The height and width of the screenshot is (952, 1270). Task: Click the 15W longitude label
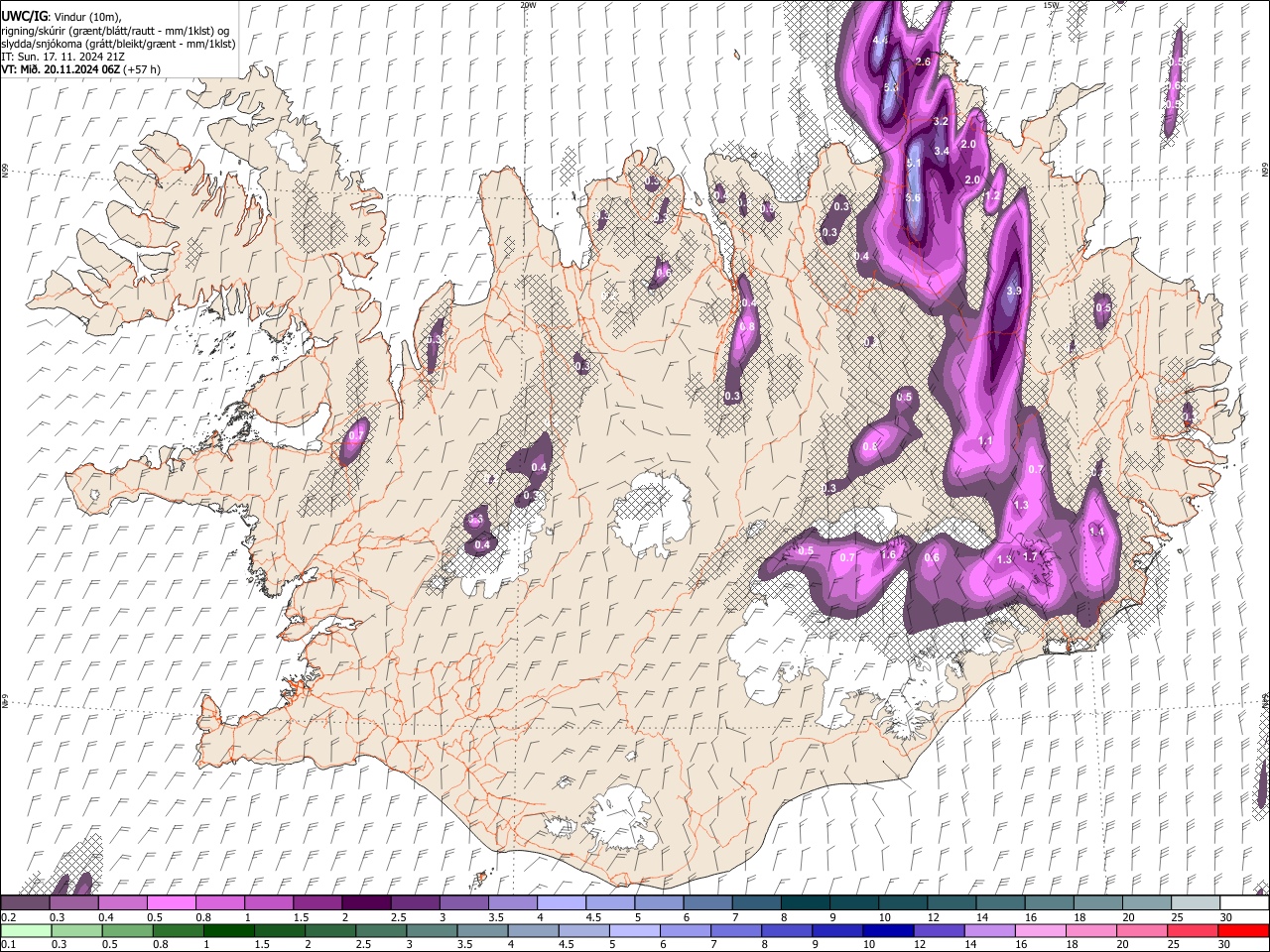pyautogui.click(x=1051, y=5)
